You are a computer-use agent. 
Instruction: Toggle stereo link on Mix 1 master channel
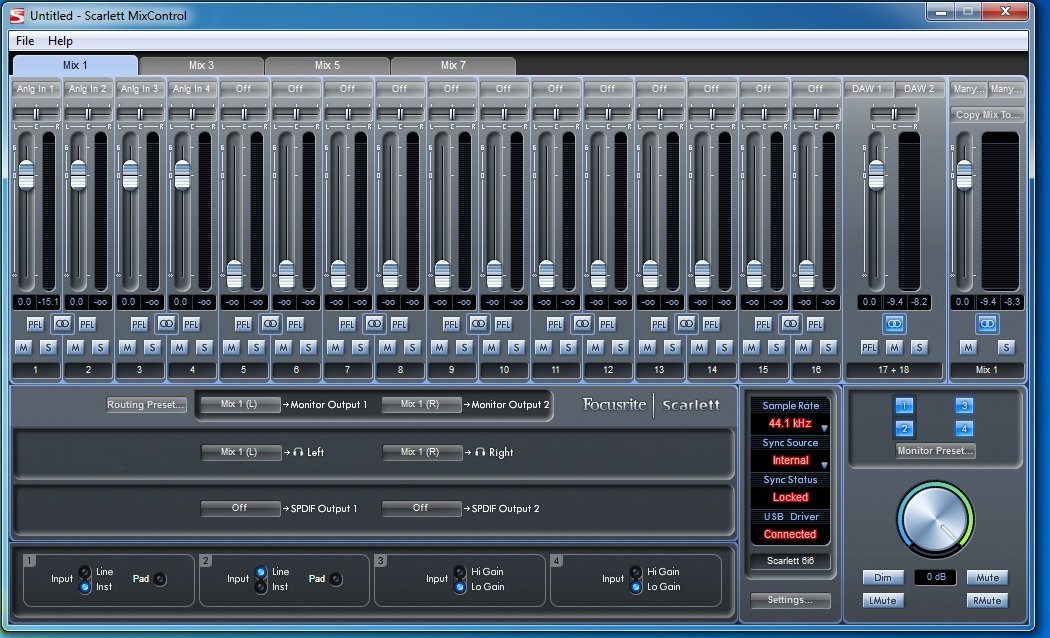coord(987,324)
